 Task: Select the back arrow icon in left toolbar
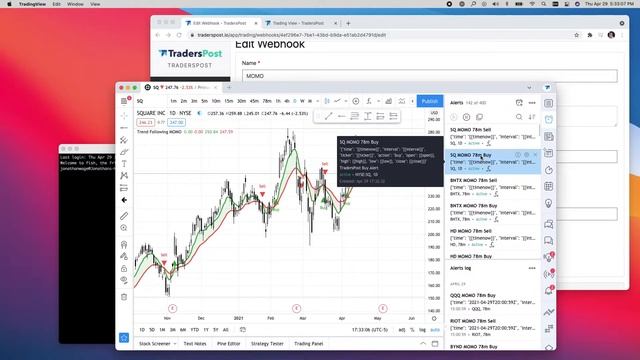pos(124,200)
